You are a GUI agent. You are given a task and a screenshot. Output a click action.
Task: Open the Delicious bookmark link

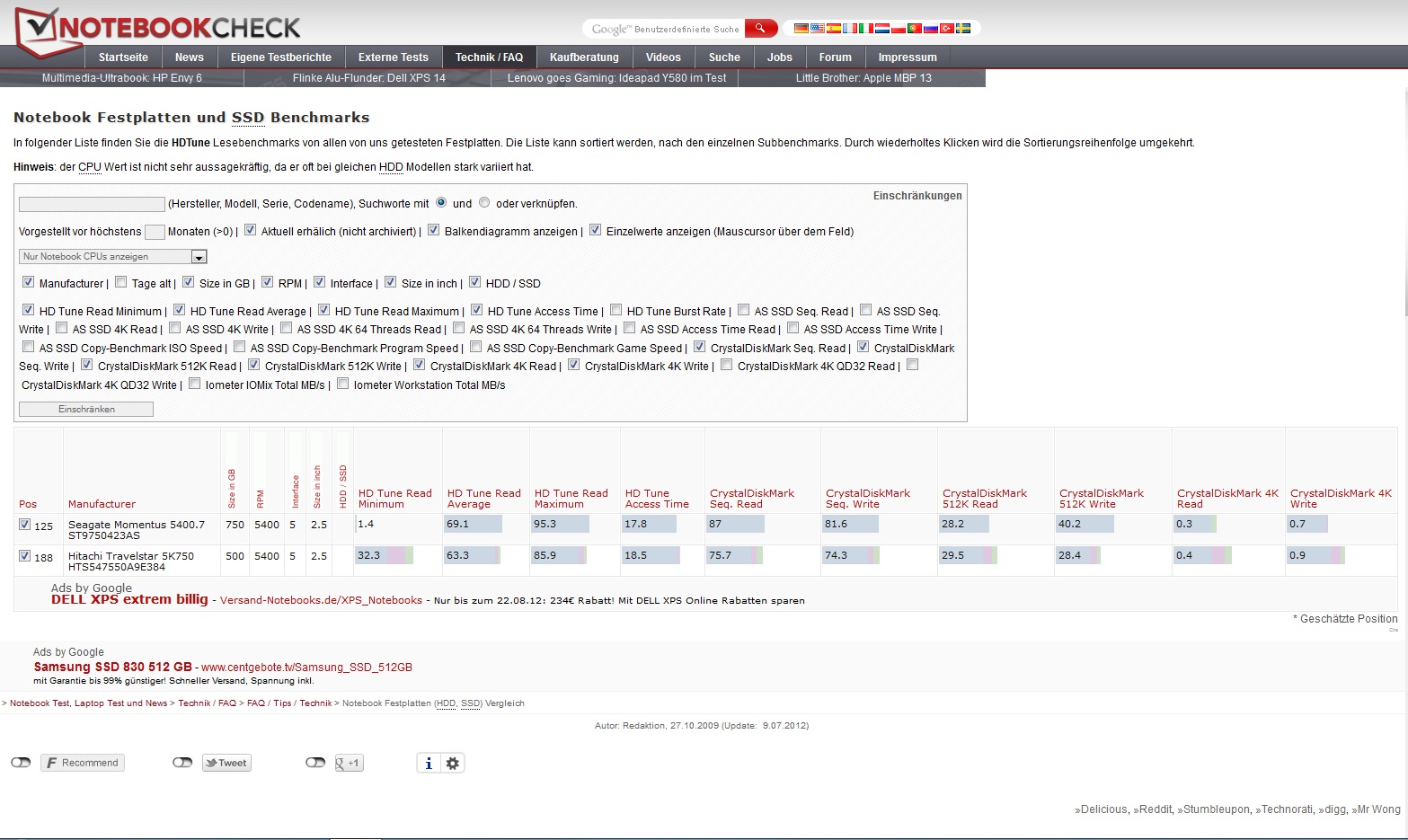click(1104, 809)
